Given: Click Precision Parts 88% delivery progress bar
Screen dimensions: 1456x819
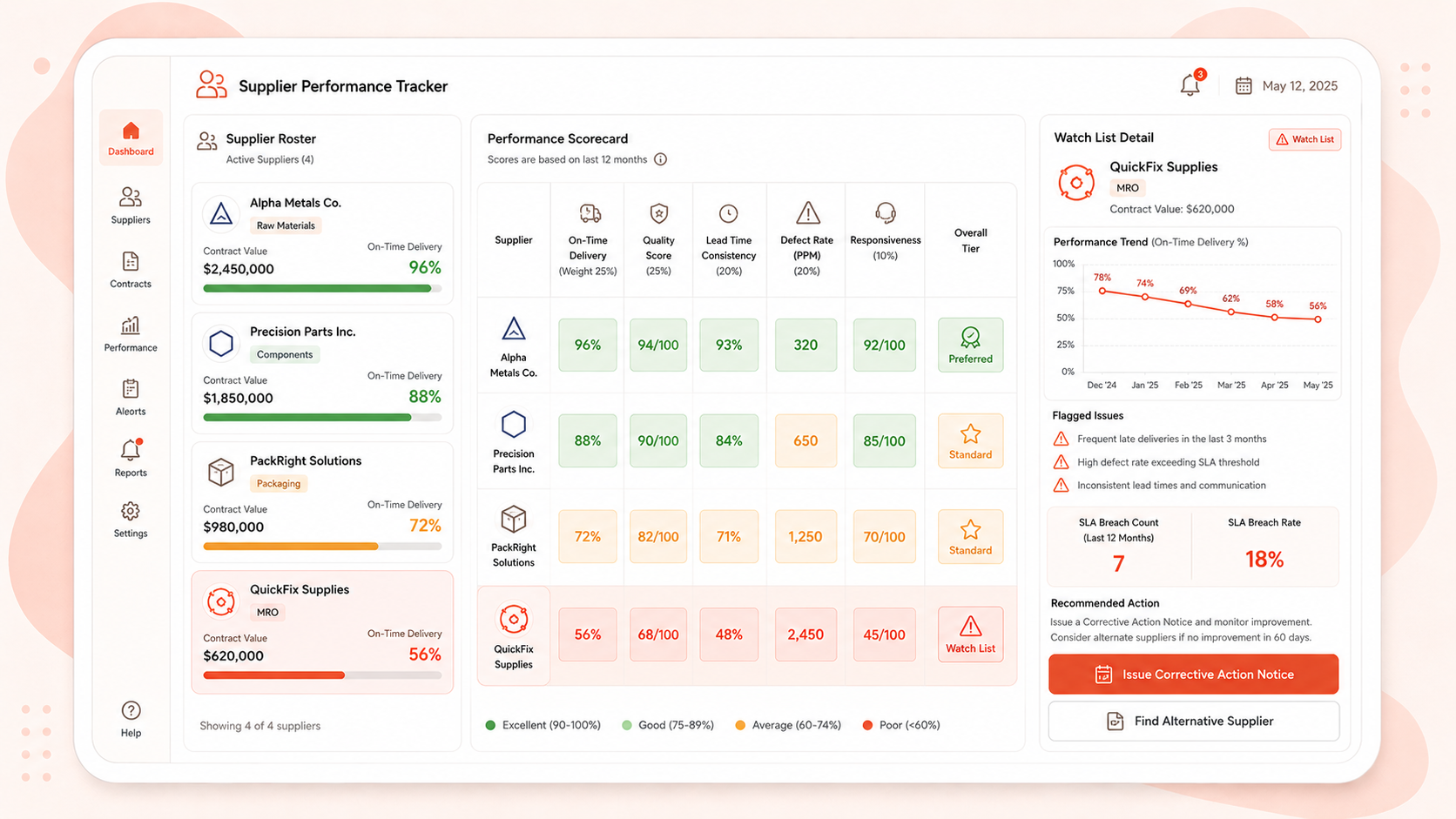Looking at the screenshot, I should coord(322,418).
